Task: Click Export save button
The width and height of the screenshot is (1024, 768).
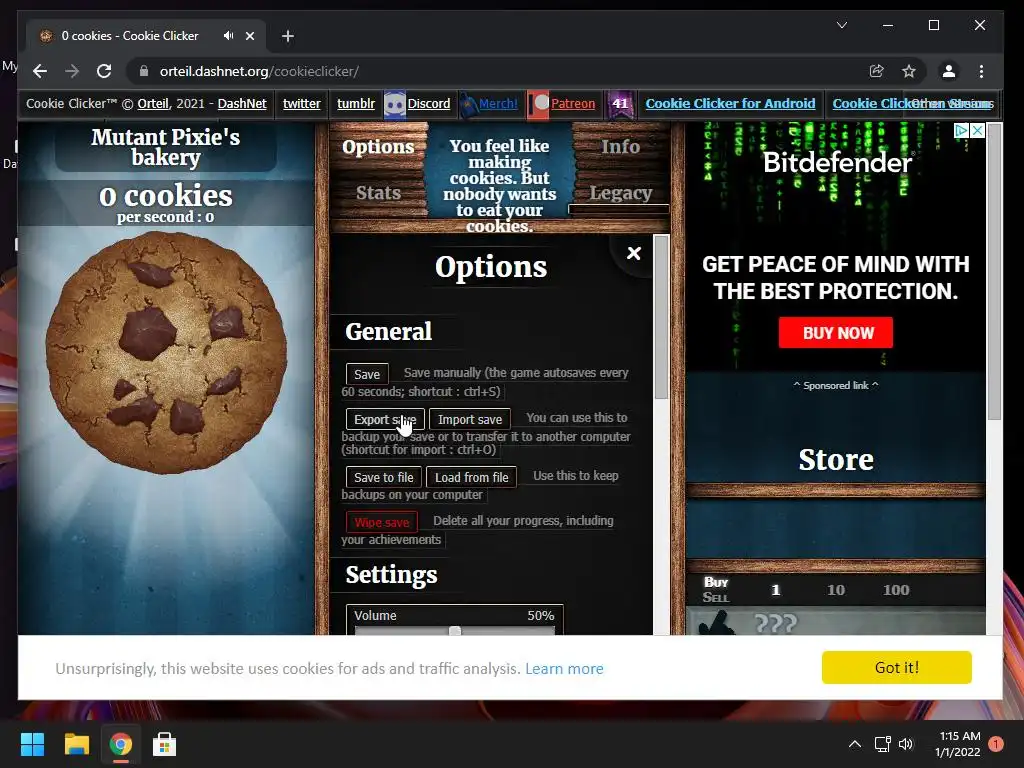Action: (385, 419)
